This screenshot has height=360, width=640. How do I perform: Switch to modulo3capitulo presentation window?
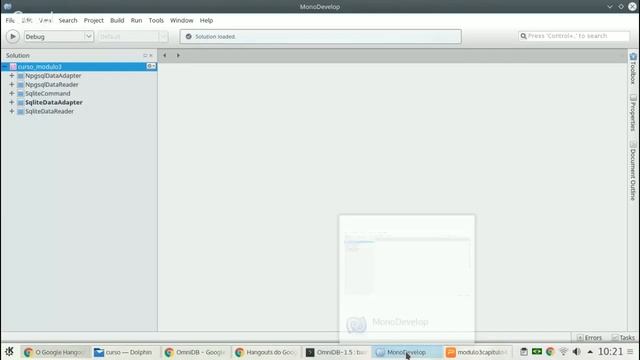pyautogui.click(x=477, y=352)
